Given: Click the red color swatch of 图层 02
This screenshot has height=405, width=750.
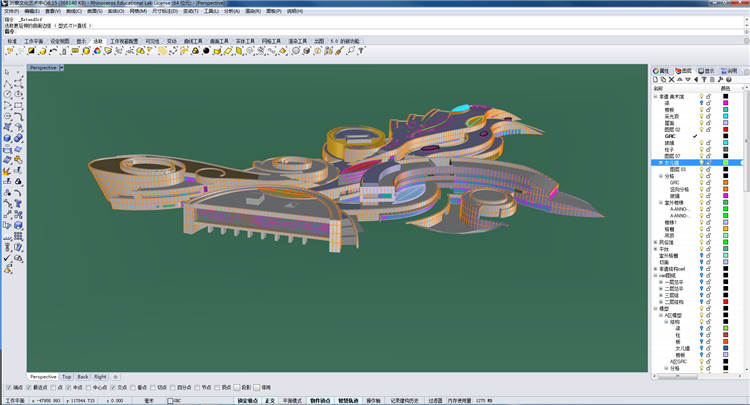Looking at the screenshot, I should [726, 130].
